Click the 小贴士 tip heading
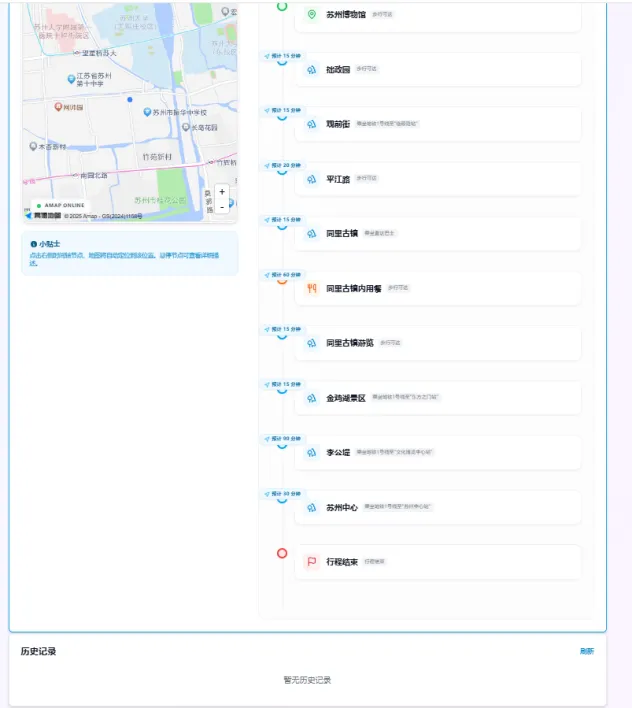The height and width of the screenshot is (708, 632). click(x=49, y=244)
